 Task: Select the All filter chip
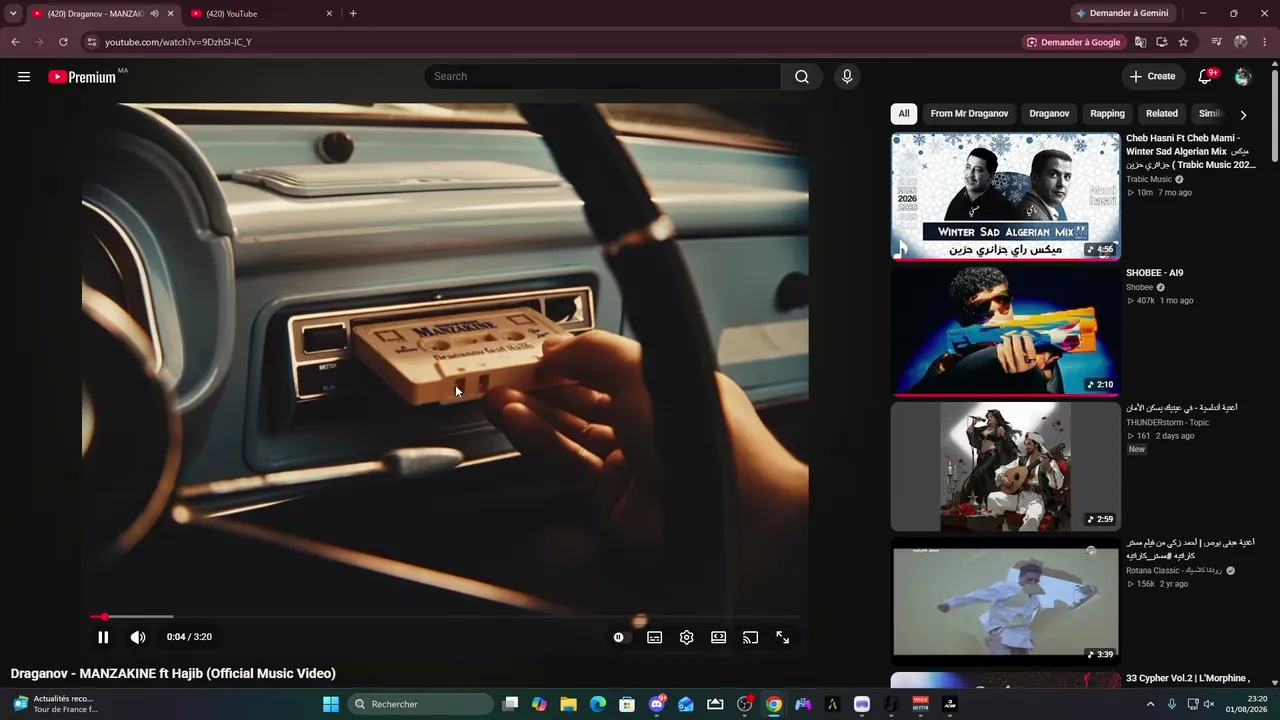coord(904,114)
